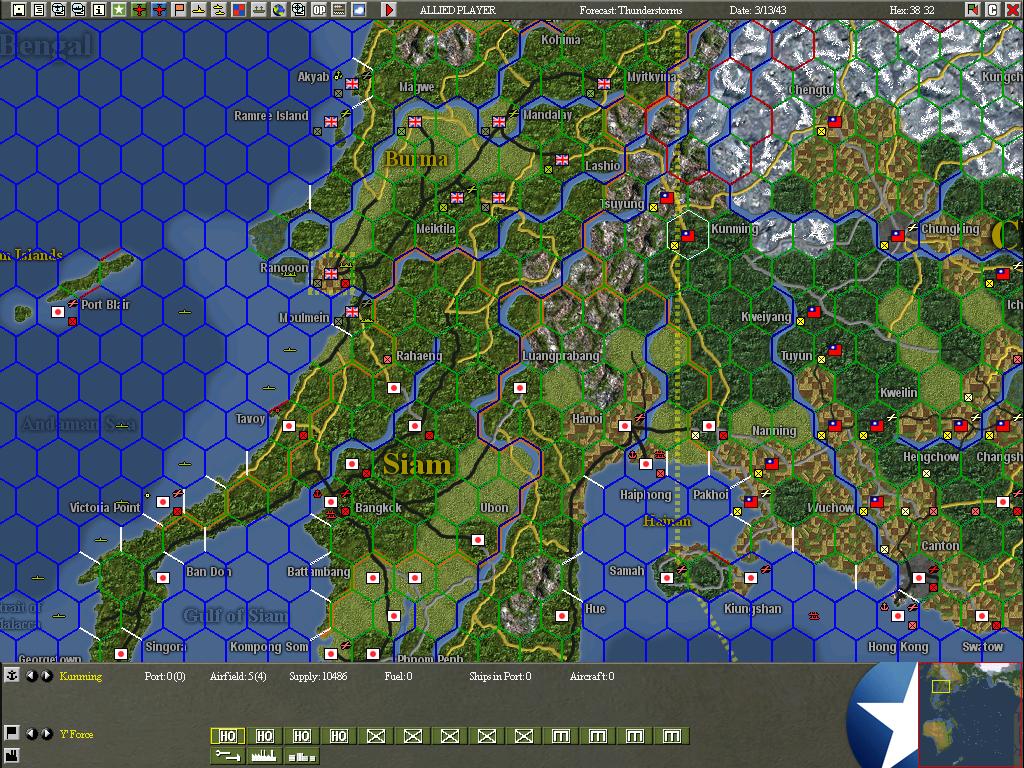Click the info 'i' toolbar icon

coord(99,9)
